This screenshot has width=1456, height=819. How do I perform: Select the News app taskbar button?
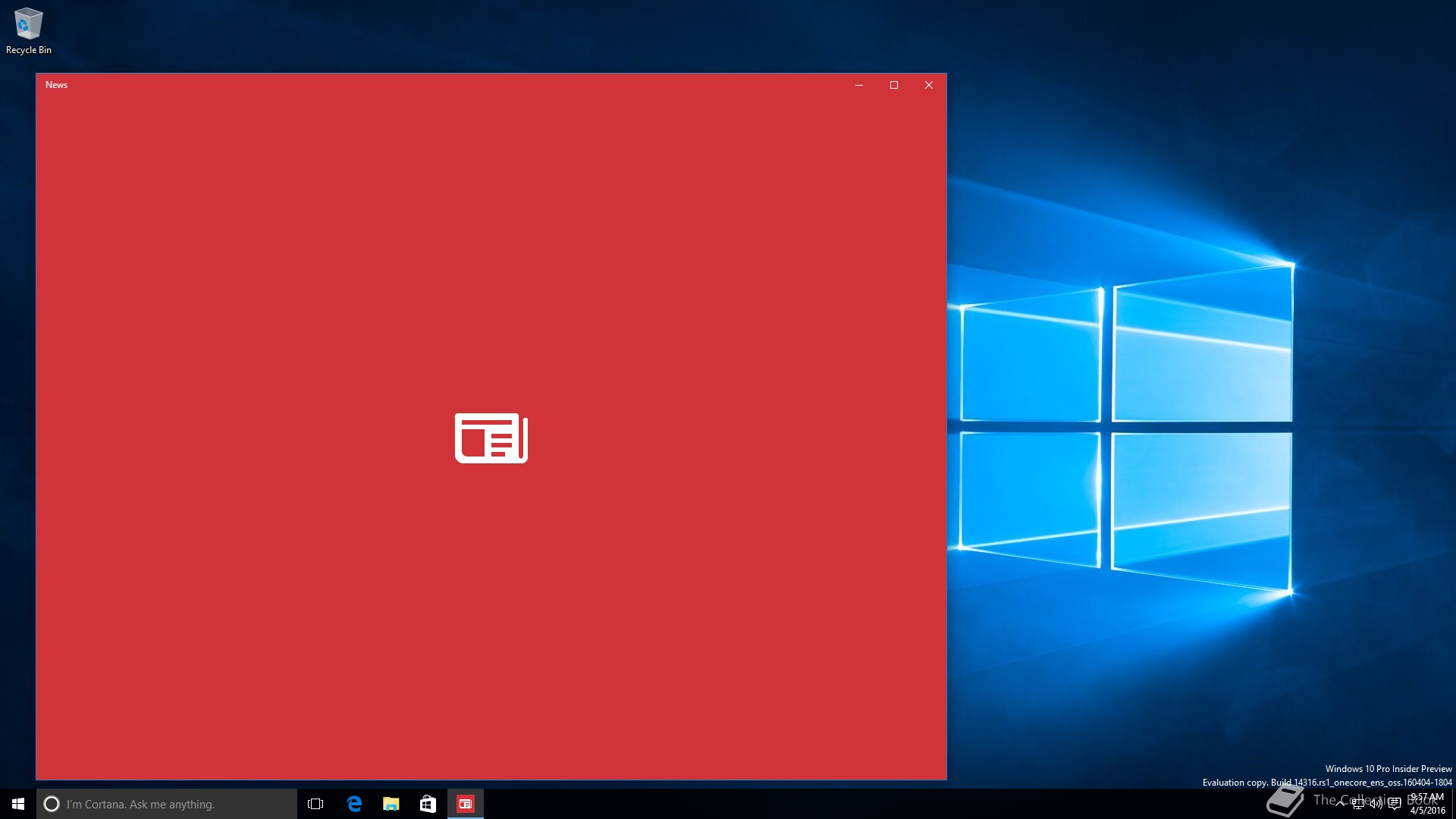466,804
